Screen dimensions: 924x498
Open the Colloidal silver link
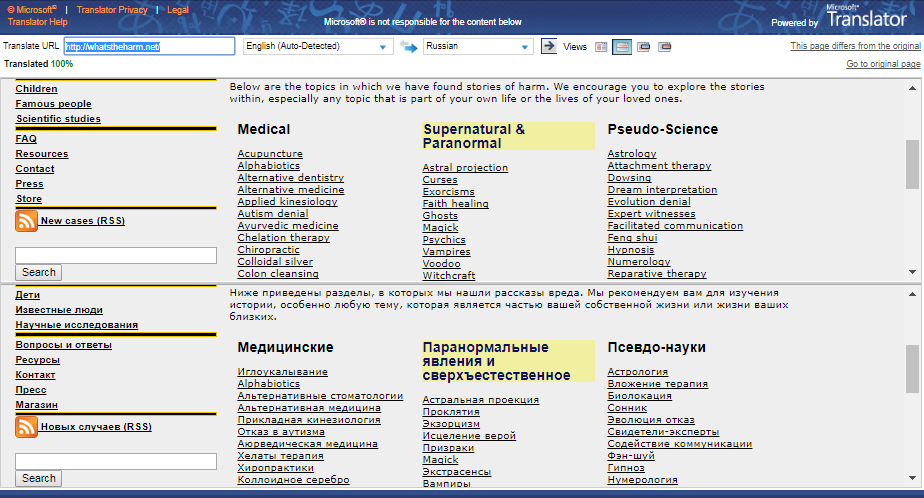pyautogui.click(x=275, y=262)
